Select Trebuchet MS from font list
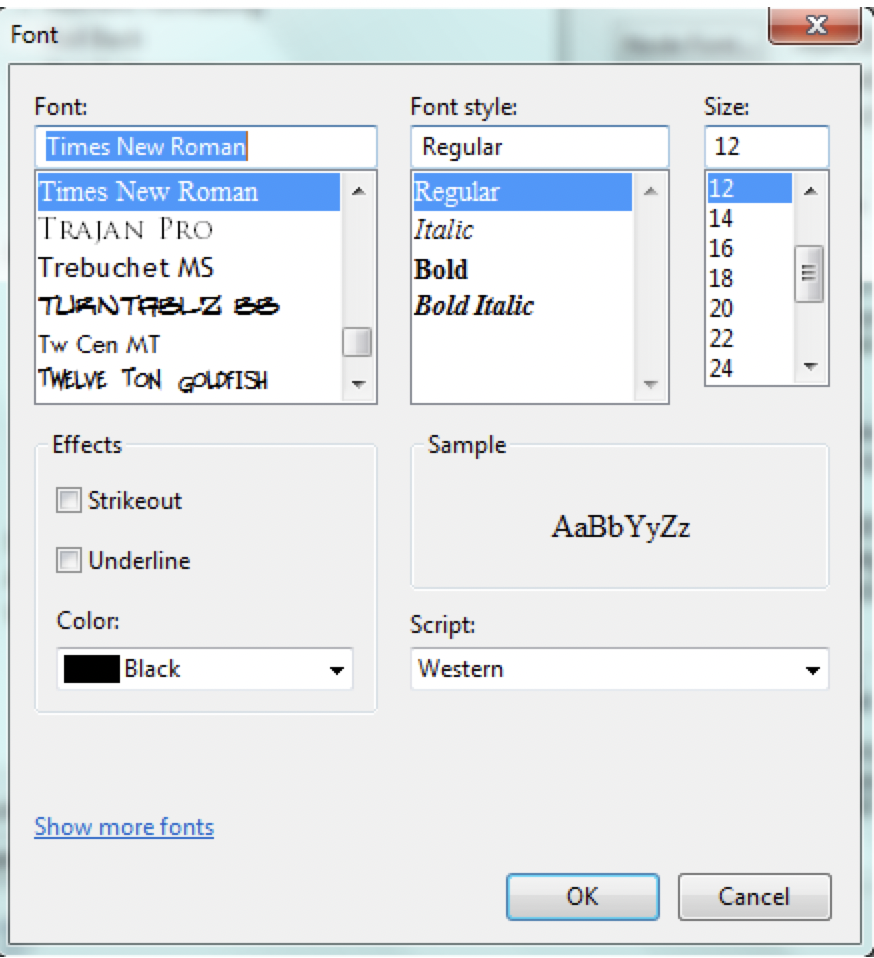This screenshot has height=958, width=874. tap(126, 268)
